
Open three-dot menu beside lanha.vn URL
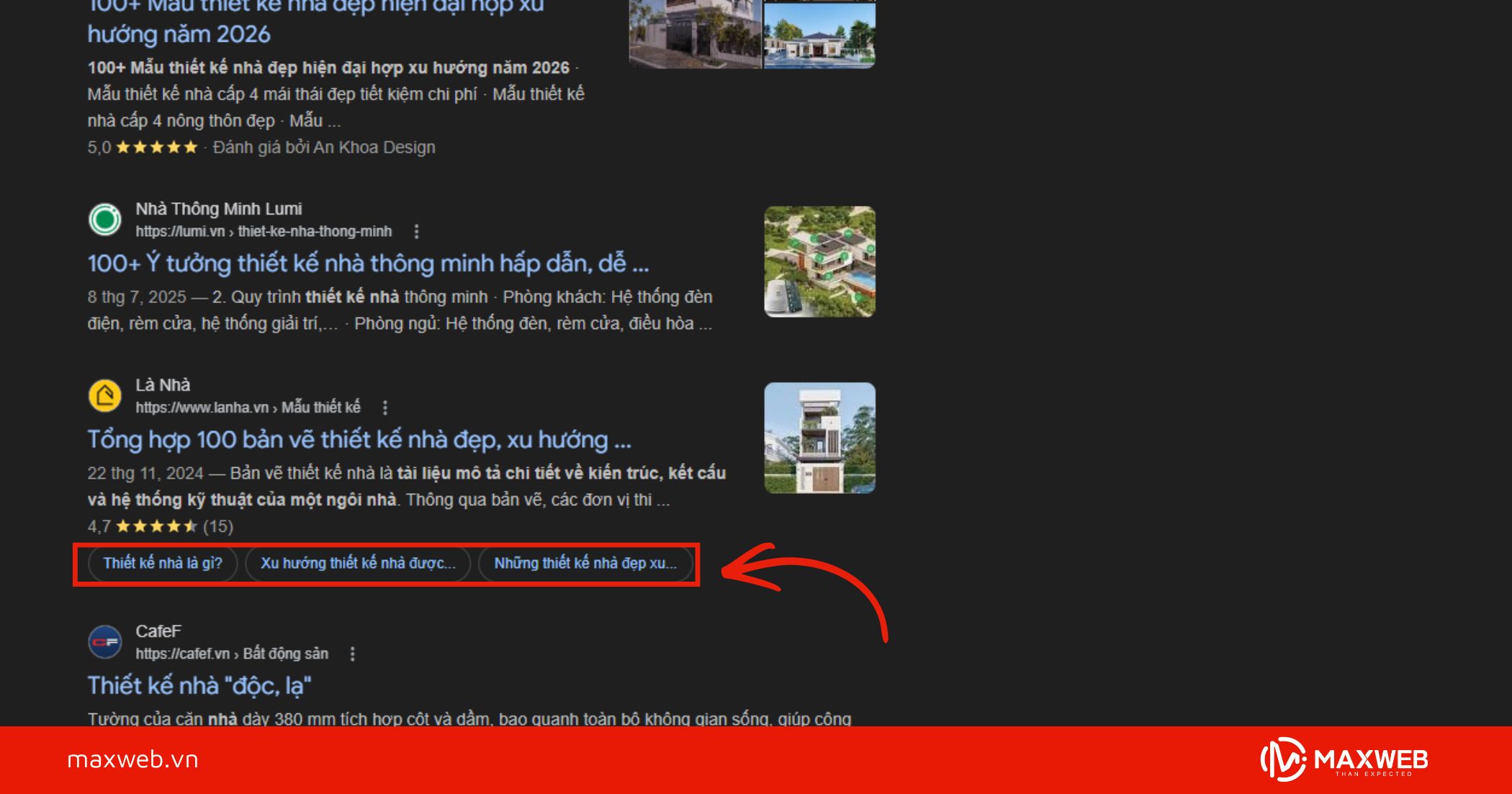[385, 408]
